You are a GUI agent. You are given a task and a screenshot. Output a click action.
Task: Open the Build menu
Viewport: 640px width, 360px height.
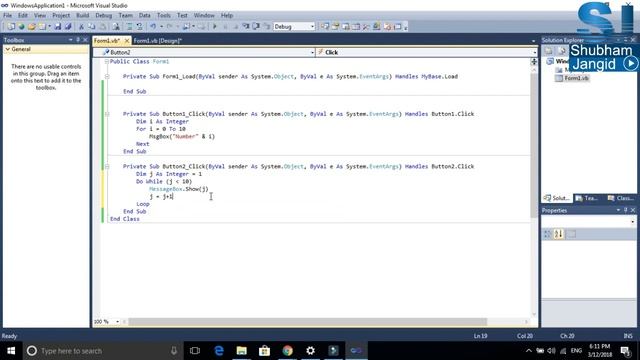point(82,16)
